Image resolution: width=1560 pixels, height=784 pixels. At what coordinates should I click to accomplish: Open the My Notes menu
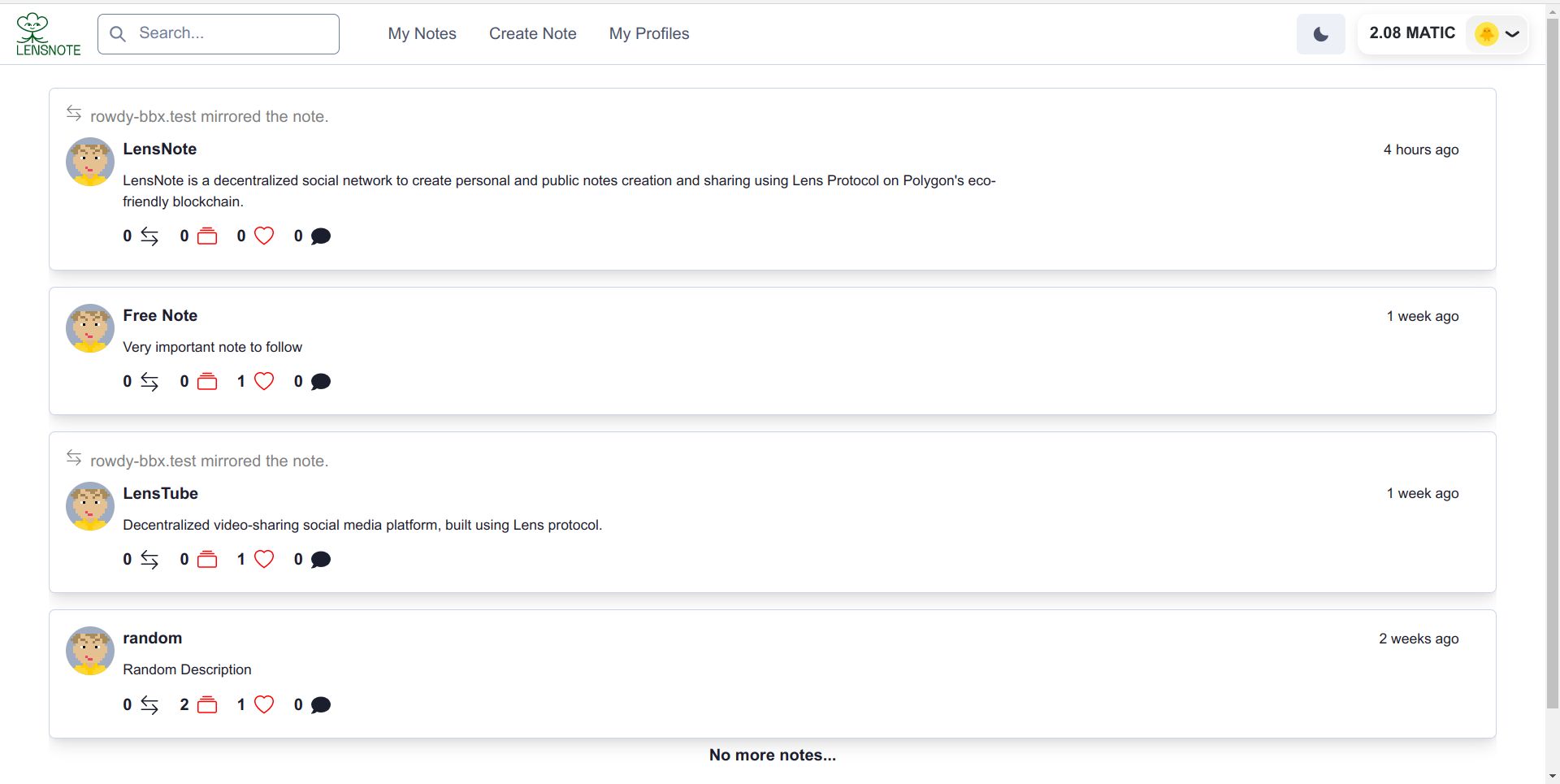pyautogui.click(x=422, y=33)
